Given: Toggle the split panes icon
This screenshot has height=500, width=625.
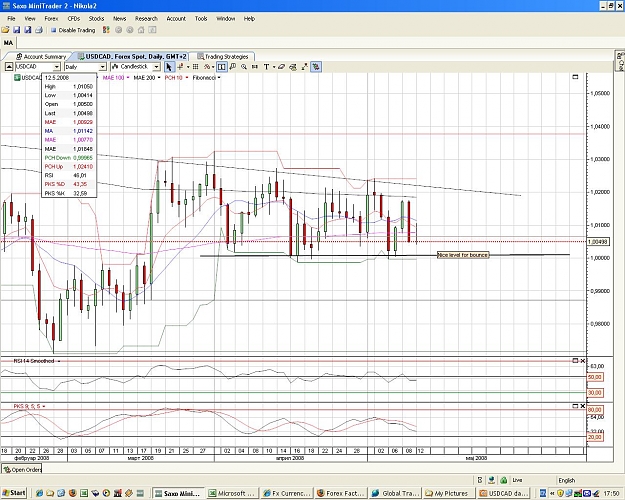Looking at the screenshot, I should [x=222, y=67].
